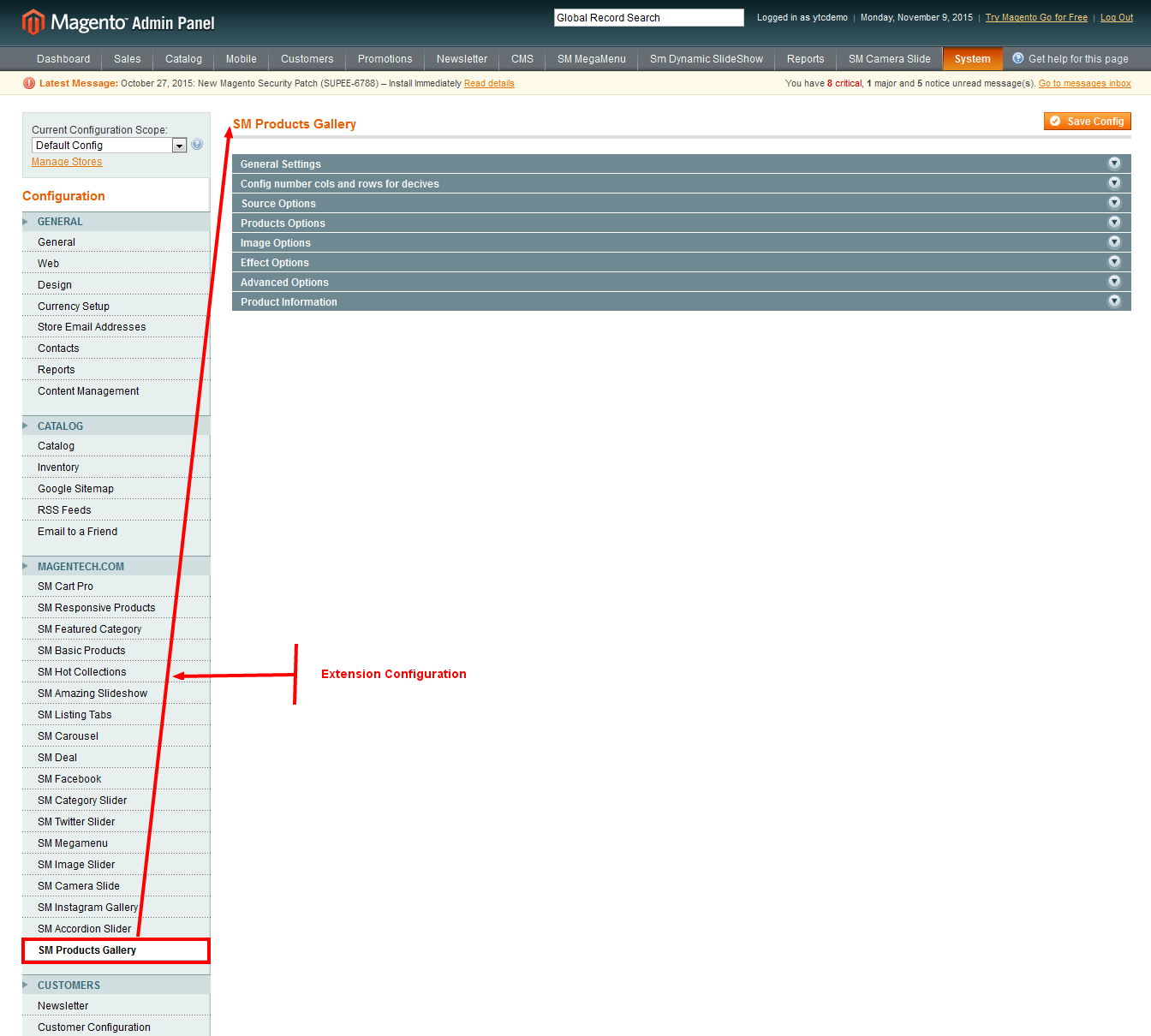Click Try Magento Go for Free
The image size is (1151, 1036).
(1036, 17)
